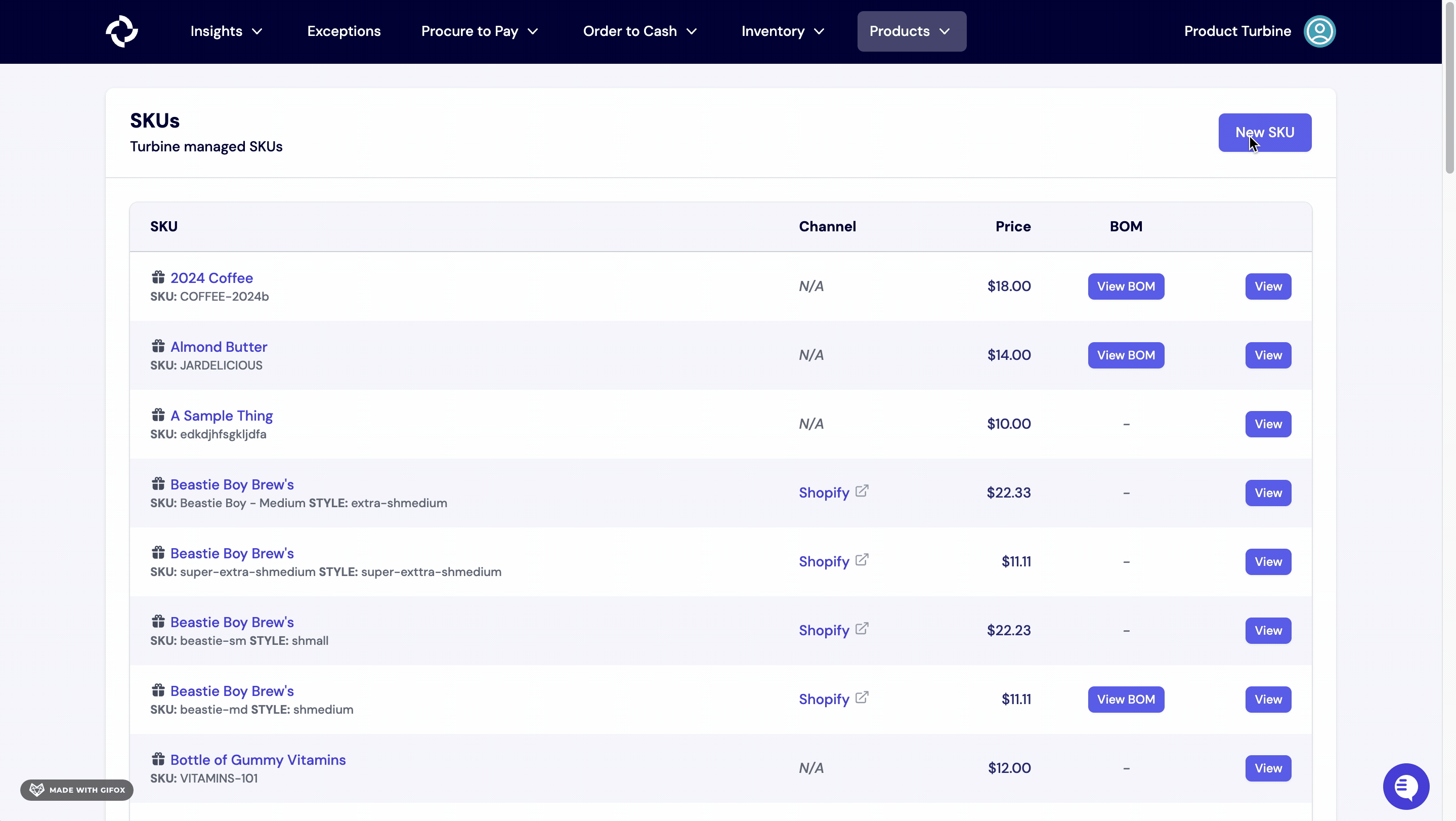The image size is (1456, 821).
Task: Open the user account avatar icon
Action: 1320,31
